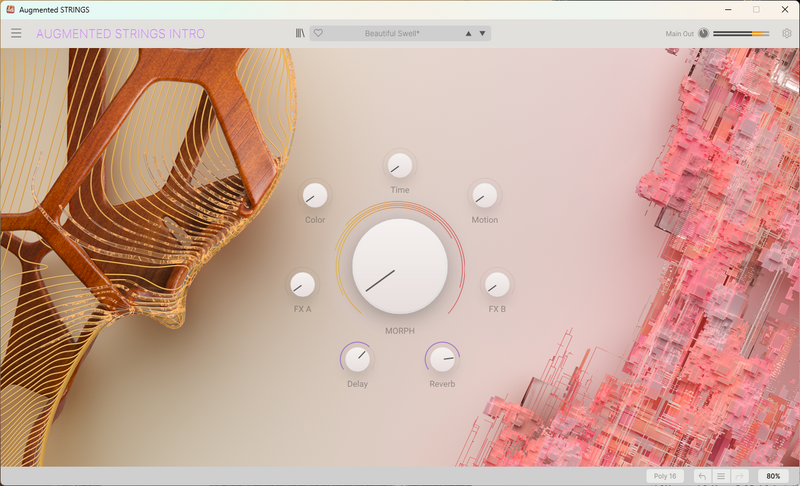The image size is (800, 486).
Task: Open the preset library browser icon
Action: (x=300, y=33)
